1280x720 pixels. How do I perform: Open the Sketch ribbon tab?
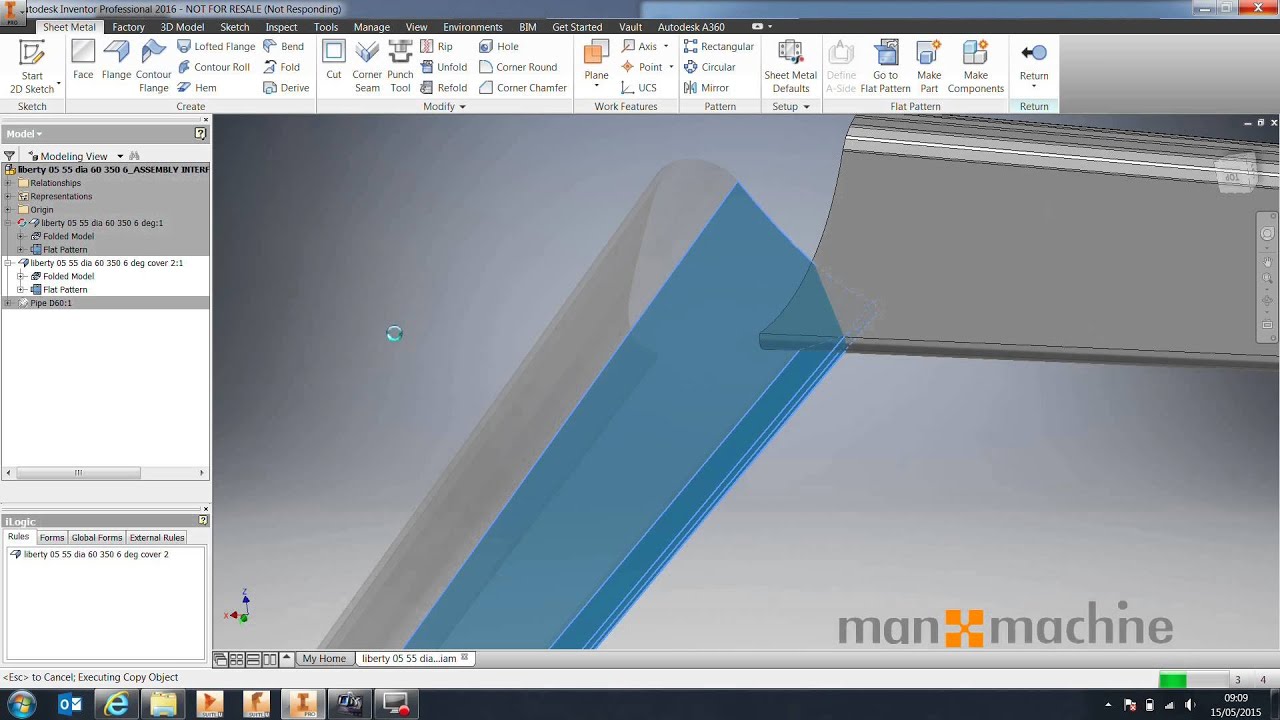tap(235, 27)
